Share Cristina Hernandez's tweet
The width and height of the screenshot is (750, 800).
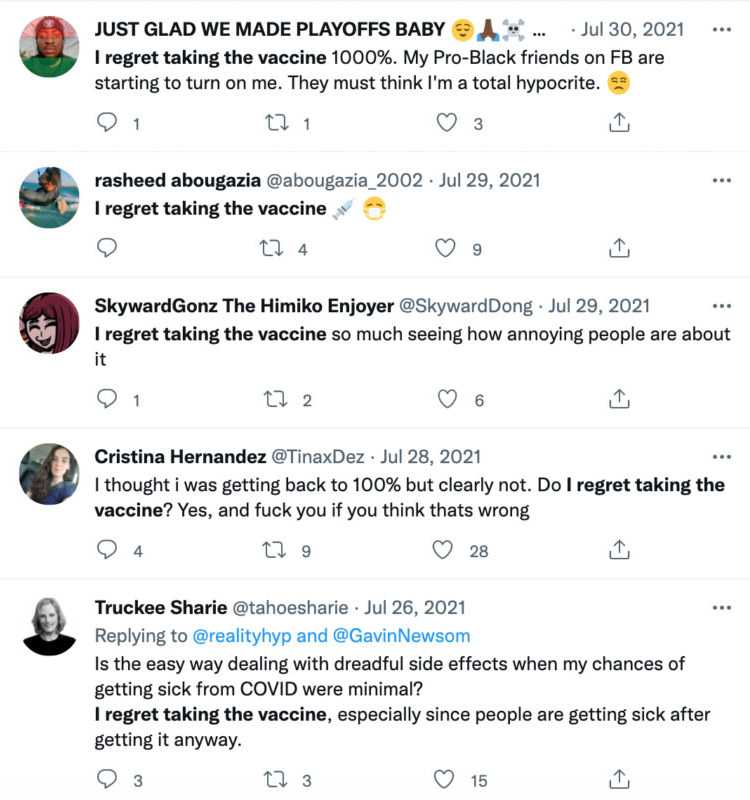(619, 550)
